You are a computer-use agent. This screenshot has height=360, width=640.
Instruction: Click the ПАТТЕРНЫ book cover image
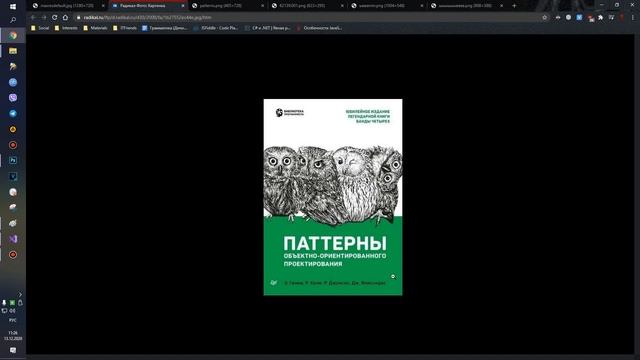(x=333, y=197)
